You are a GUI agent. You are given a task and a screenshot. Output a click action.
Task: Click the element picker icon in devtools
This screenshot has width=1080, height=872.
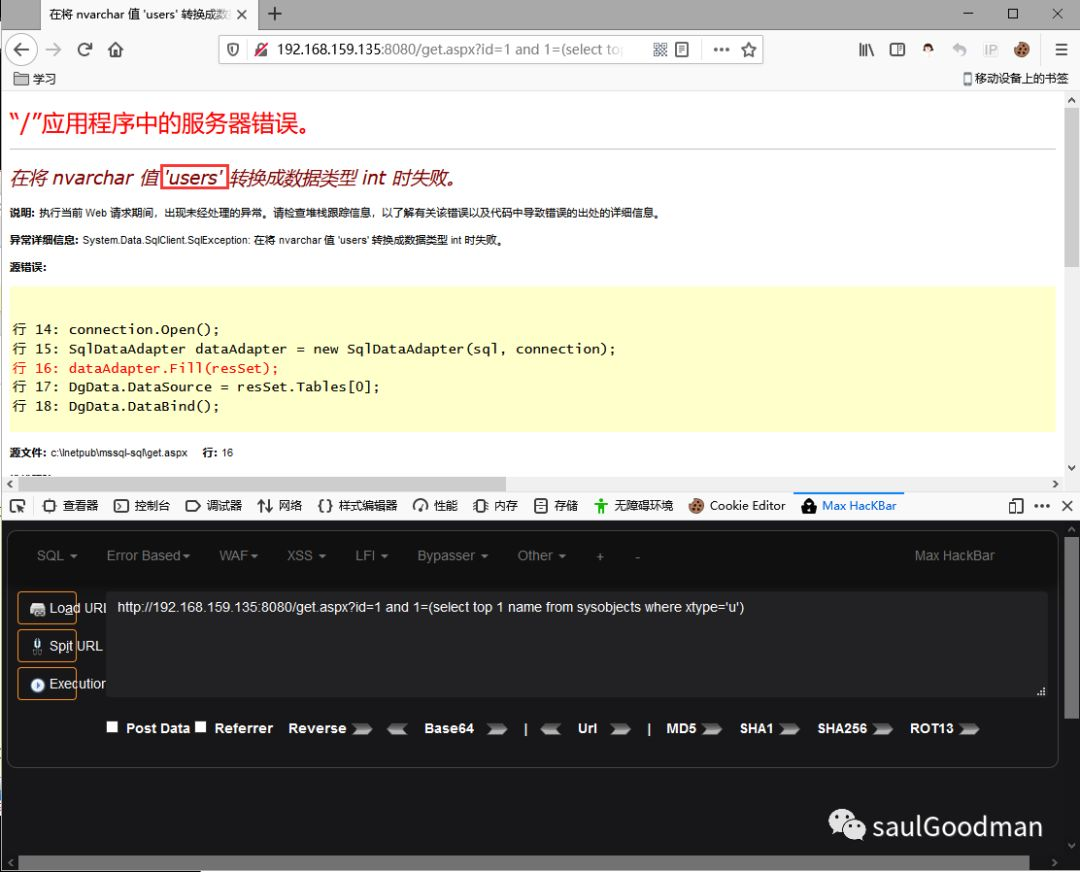click(x=18, y=506)
